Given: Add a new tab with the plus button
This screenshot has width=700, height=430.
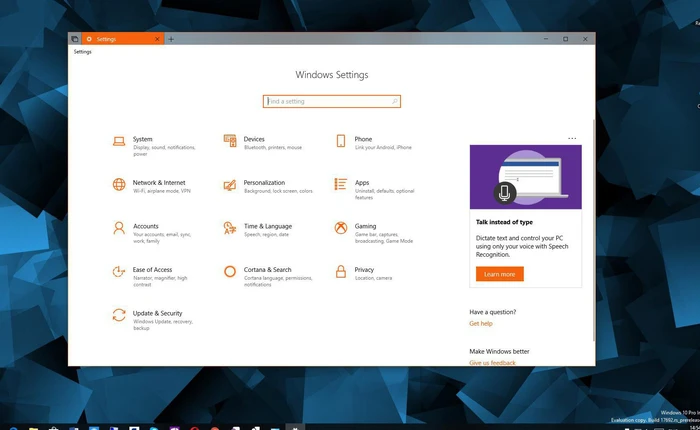Looking at the screenshot, I should click(171, 39).
